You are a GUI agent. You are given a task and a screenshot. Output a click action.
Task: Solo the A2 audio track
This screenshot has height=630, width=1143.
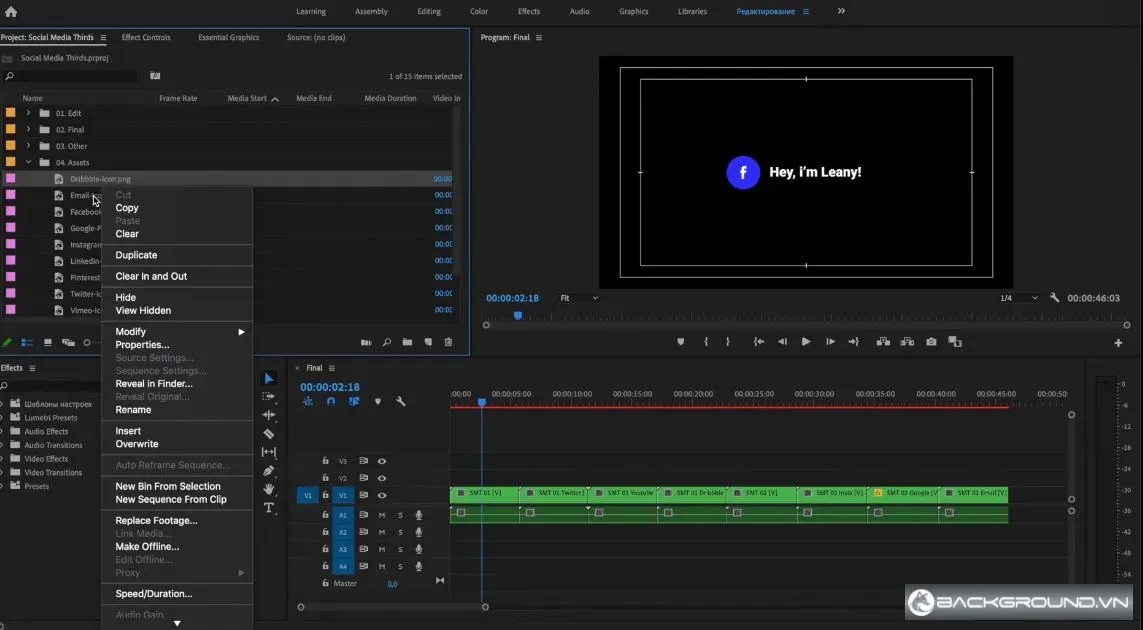[x=400, y=532]
